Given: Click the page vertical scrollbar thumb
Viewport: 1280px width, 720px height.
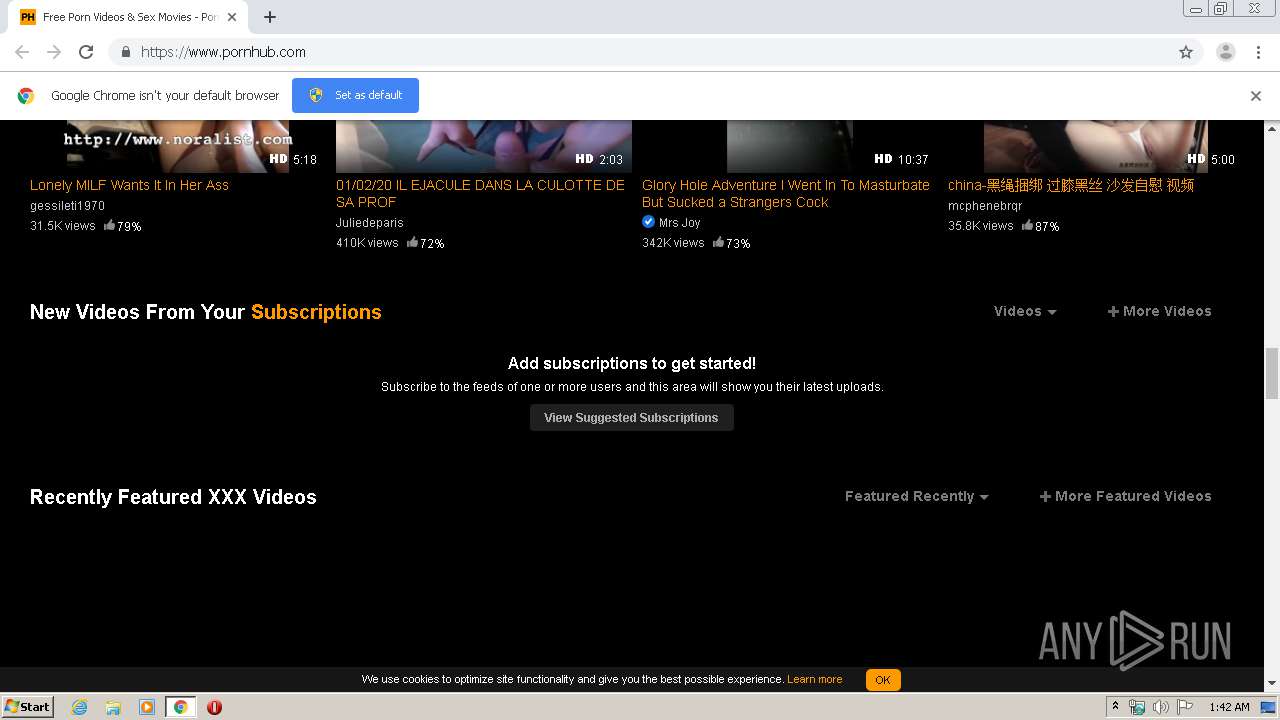Looking at the screenshot, I should (x=1272, y=373).
